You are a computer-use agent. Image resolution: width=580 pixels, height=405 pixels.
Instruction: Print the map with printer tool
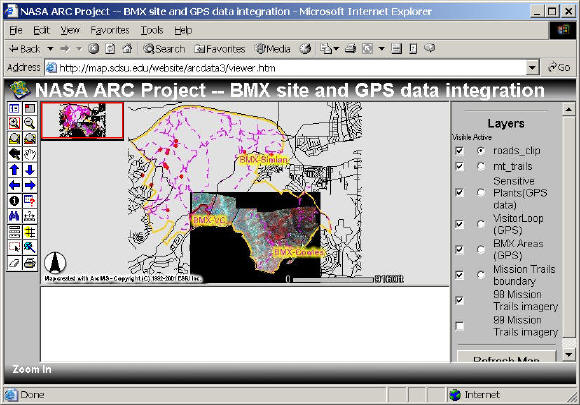click(x=30, y=263)
